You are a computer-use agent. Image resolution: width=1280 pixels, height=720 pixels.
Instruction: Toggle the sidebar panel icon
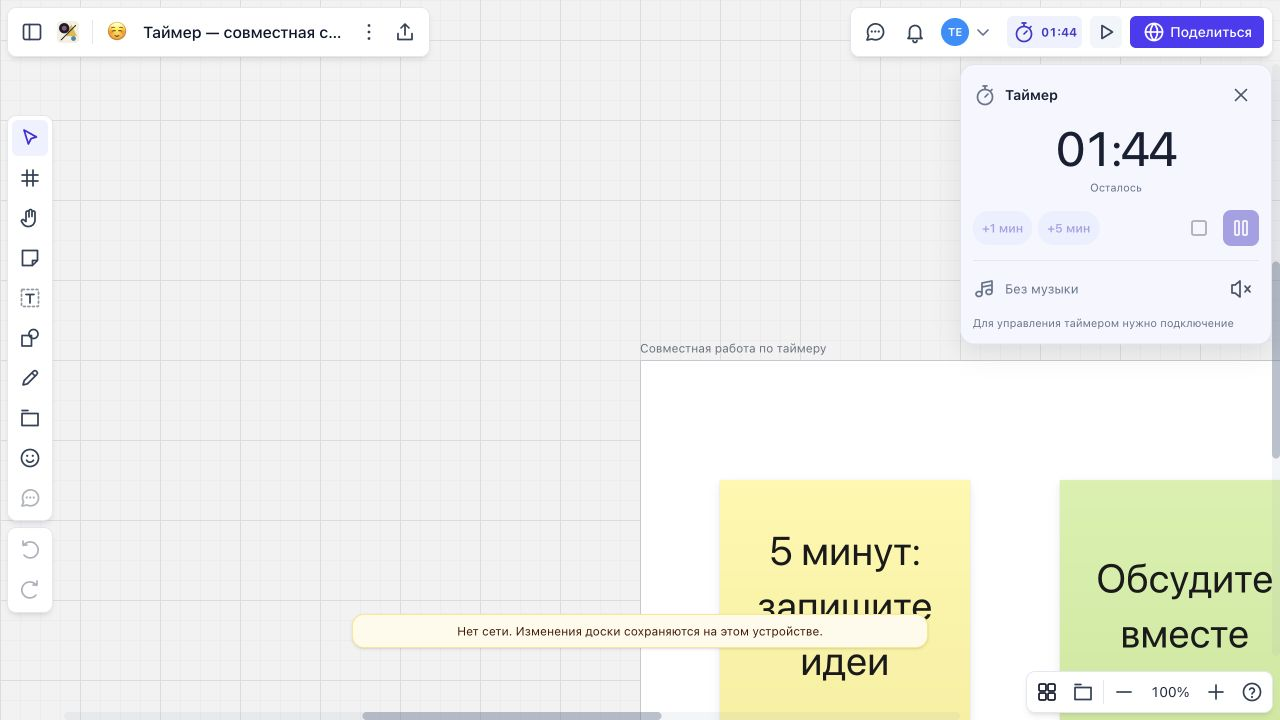pyautogui.click(x=32, y=32)
